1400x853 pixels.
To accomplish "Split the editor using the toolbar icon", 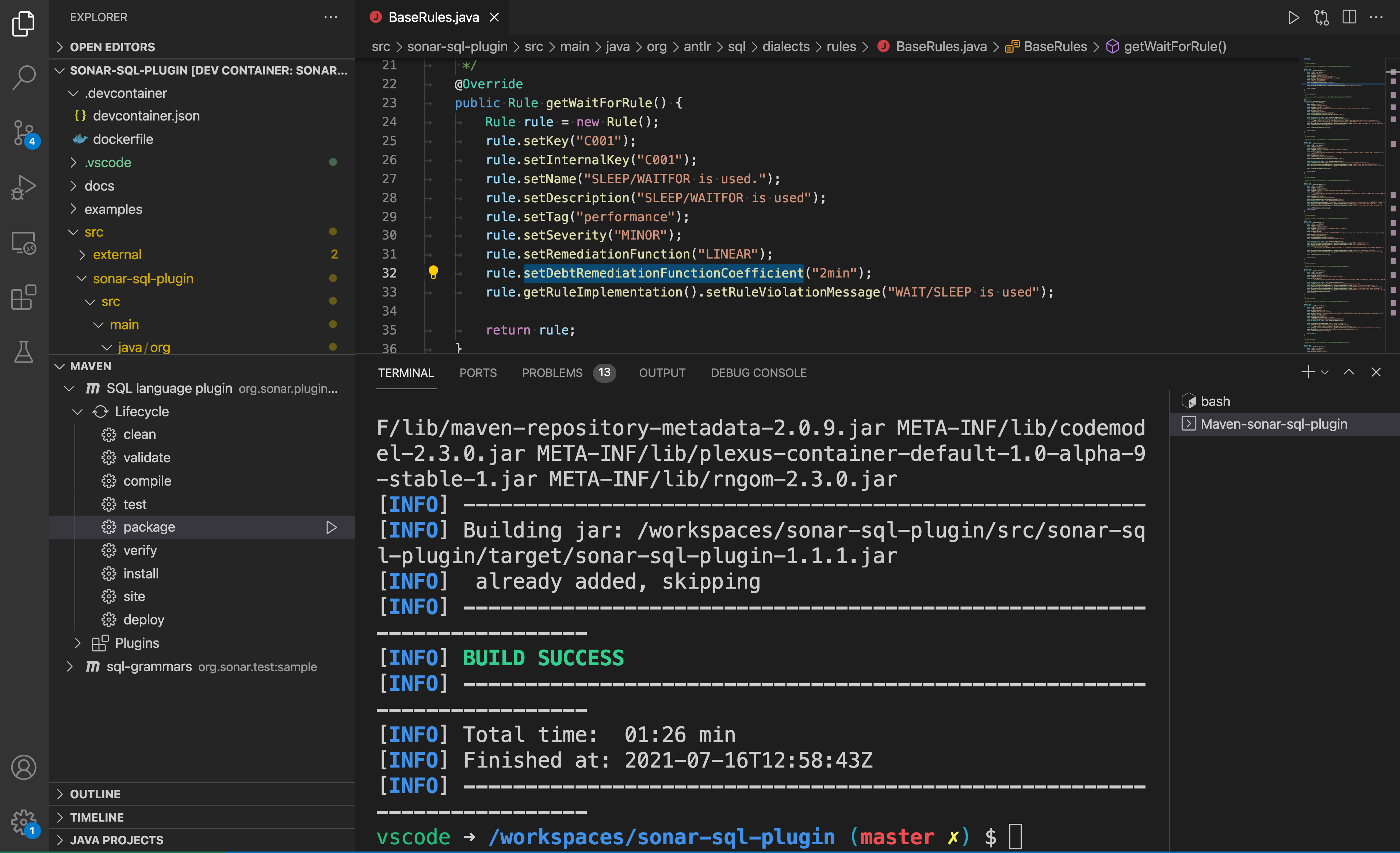I will 1349,17.
